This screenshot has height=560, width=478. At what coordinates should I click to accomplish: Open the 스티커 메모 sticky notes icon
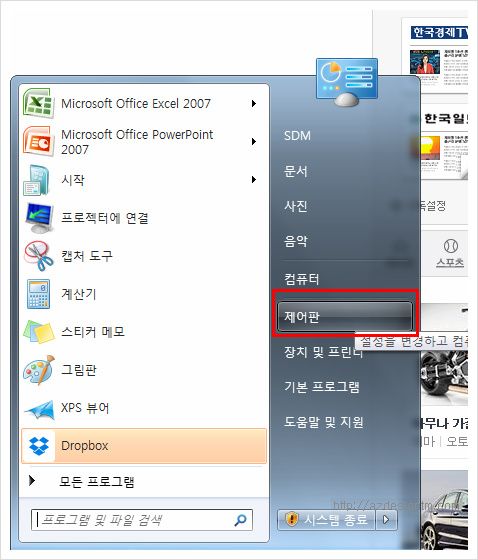point(39,332)
